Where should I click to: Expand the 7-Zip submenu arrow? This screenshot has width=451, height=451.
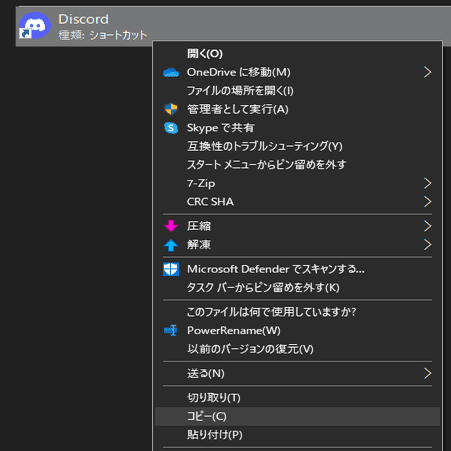click(427, 183)
